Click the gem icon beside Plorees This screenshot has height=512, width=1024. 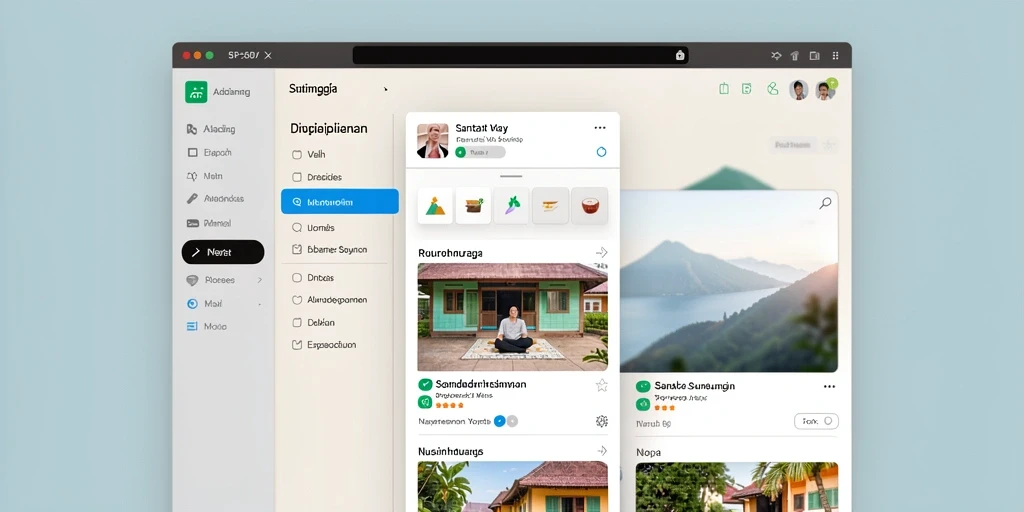coord(192,280)
